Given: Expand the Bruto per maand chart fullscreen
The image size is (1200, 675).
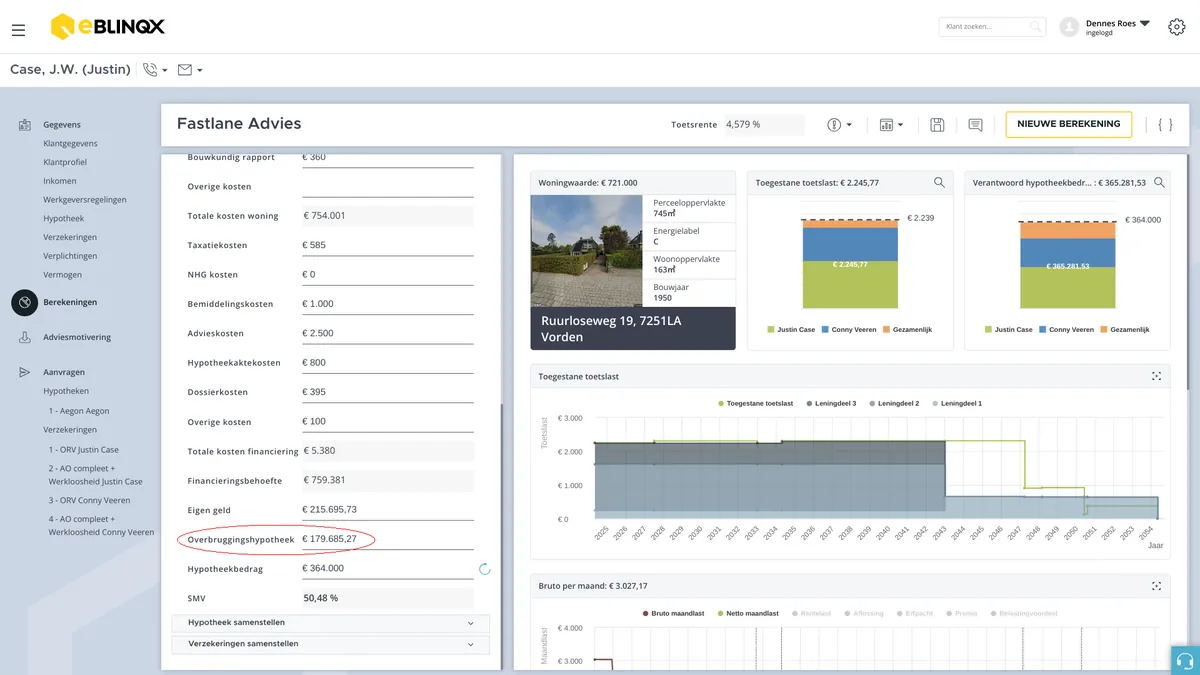Looking at the screenshot, I should point(1156,586).
